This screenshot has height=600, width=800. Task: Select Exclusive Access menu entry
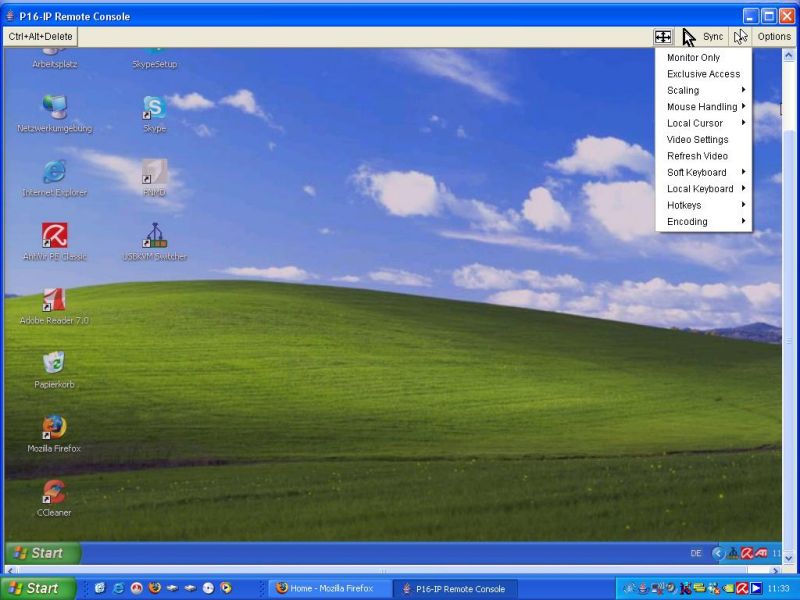704,74
